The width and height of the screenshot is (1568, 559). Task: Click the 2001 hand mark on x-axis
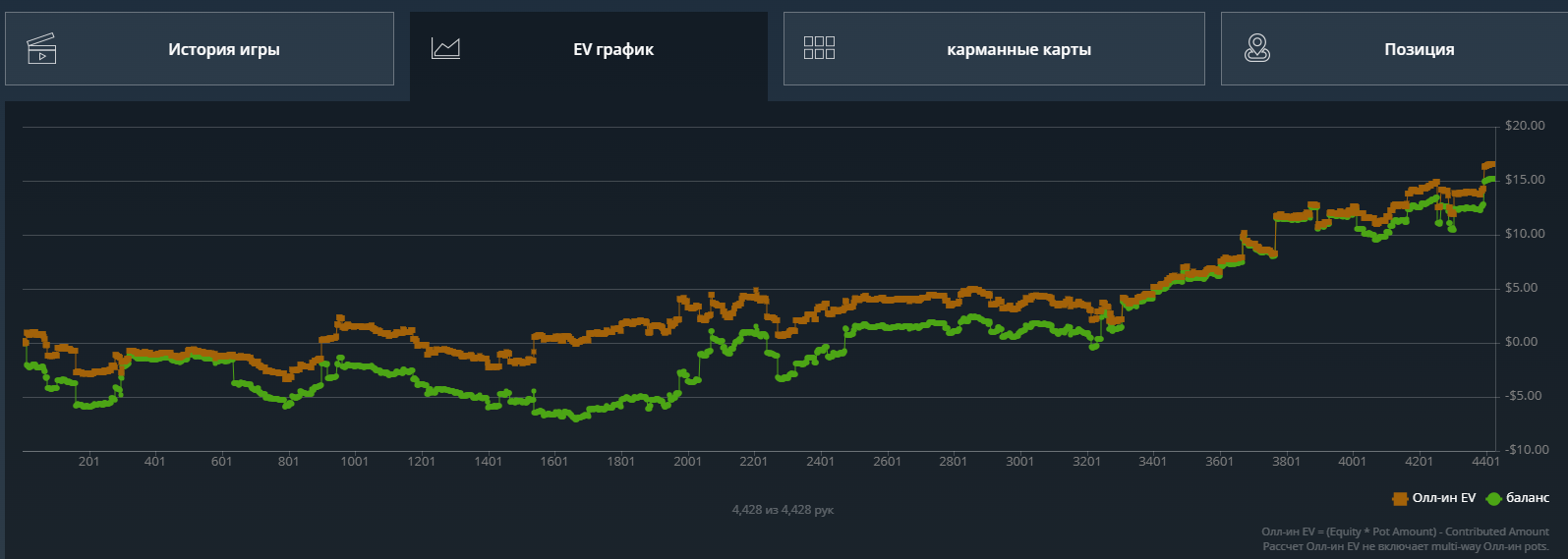pyautogui.click(x=687, y=462)
